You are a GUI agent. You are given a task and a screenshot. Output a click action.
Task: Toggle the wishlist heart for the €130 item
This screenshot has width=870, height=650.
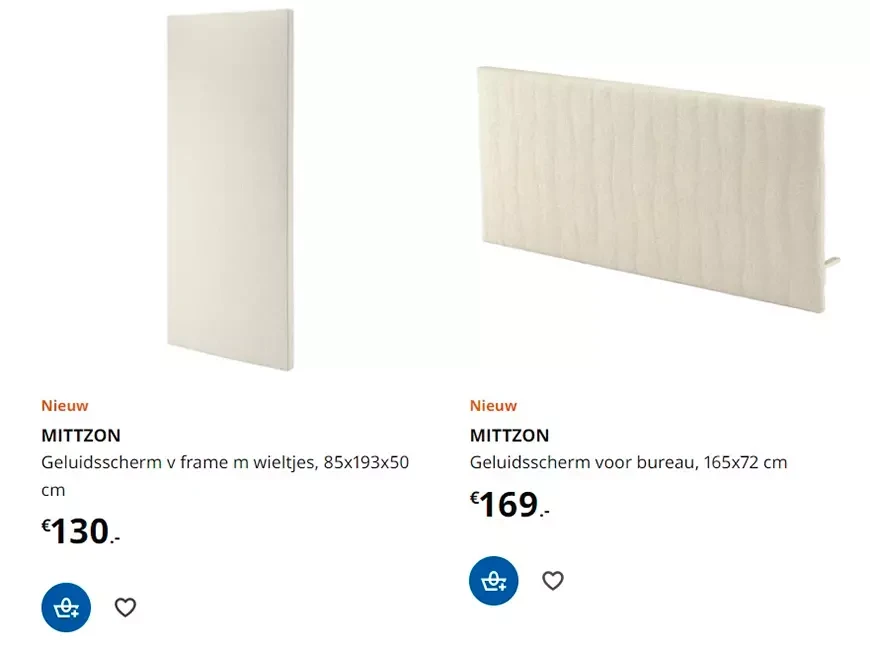click(x=124, y=607)
